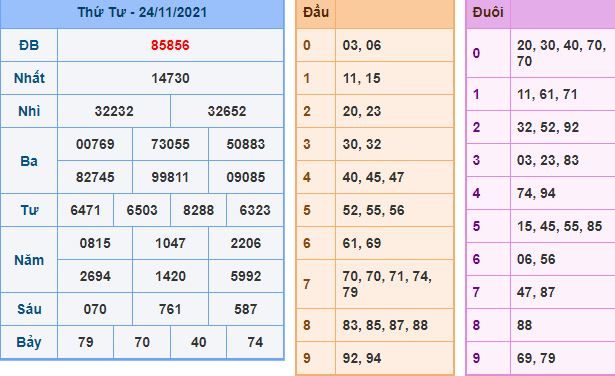
Task: Click the Nhì row label
Action: pyautogui.click(x=29, y=111)
